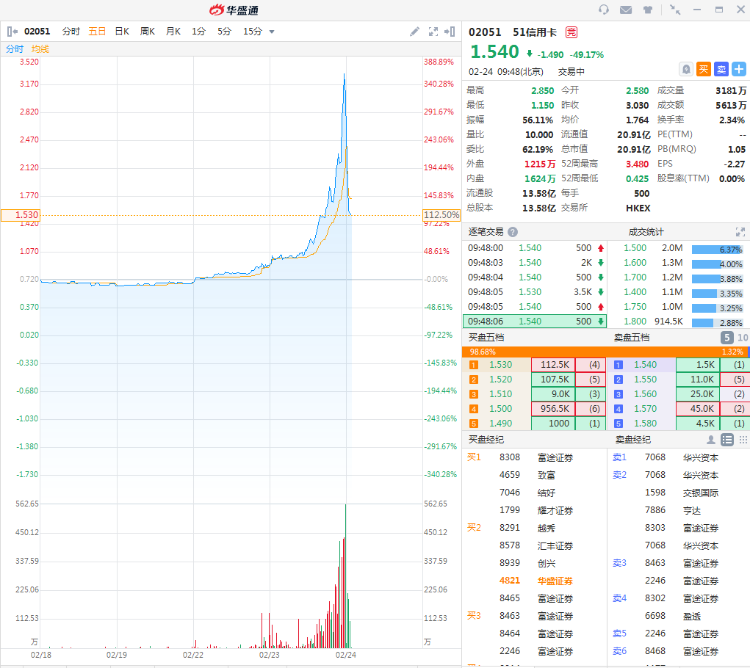Switch chart to 分时 view
The image size is (750, 668).
point(71,32)
